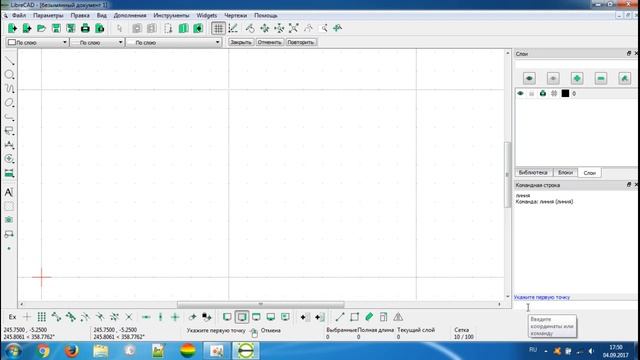The image size is (640, 360).
Task: Switch to the Библиотека tab
Action: click(x=533, y=173)
